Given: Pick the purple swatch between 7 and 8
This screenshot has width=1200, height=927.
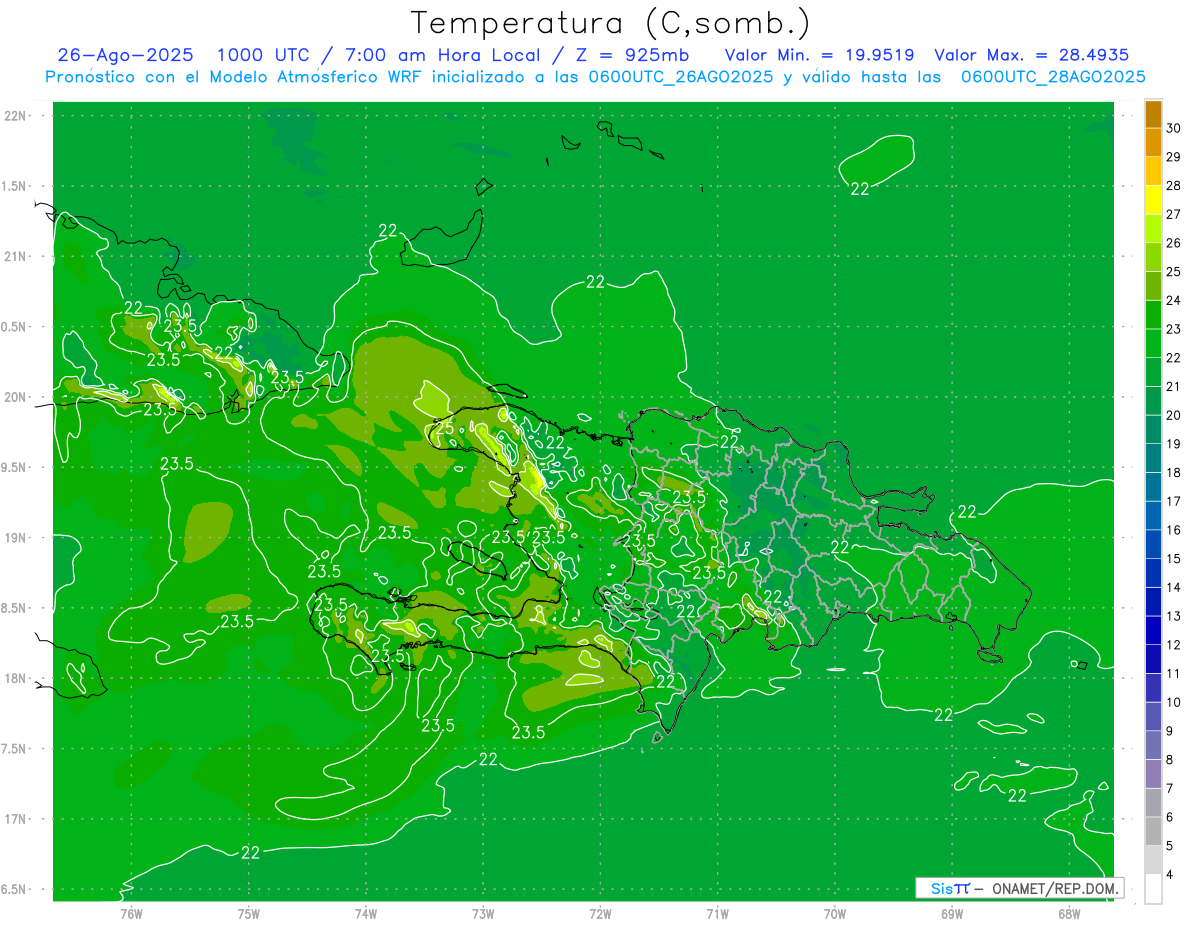Looking at the screenshot, I should point(1153,773).
